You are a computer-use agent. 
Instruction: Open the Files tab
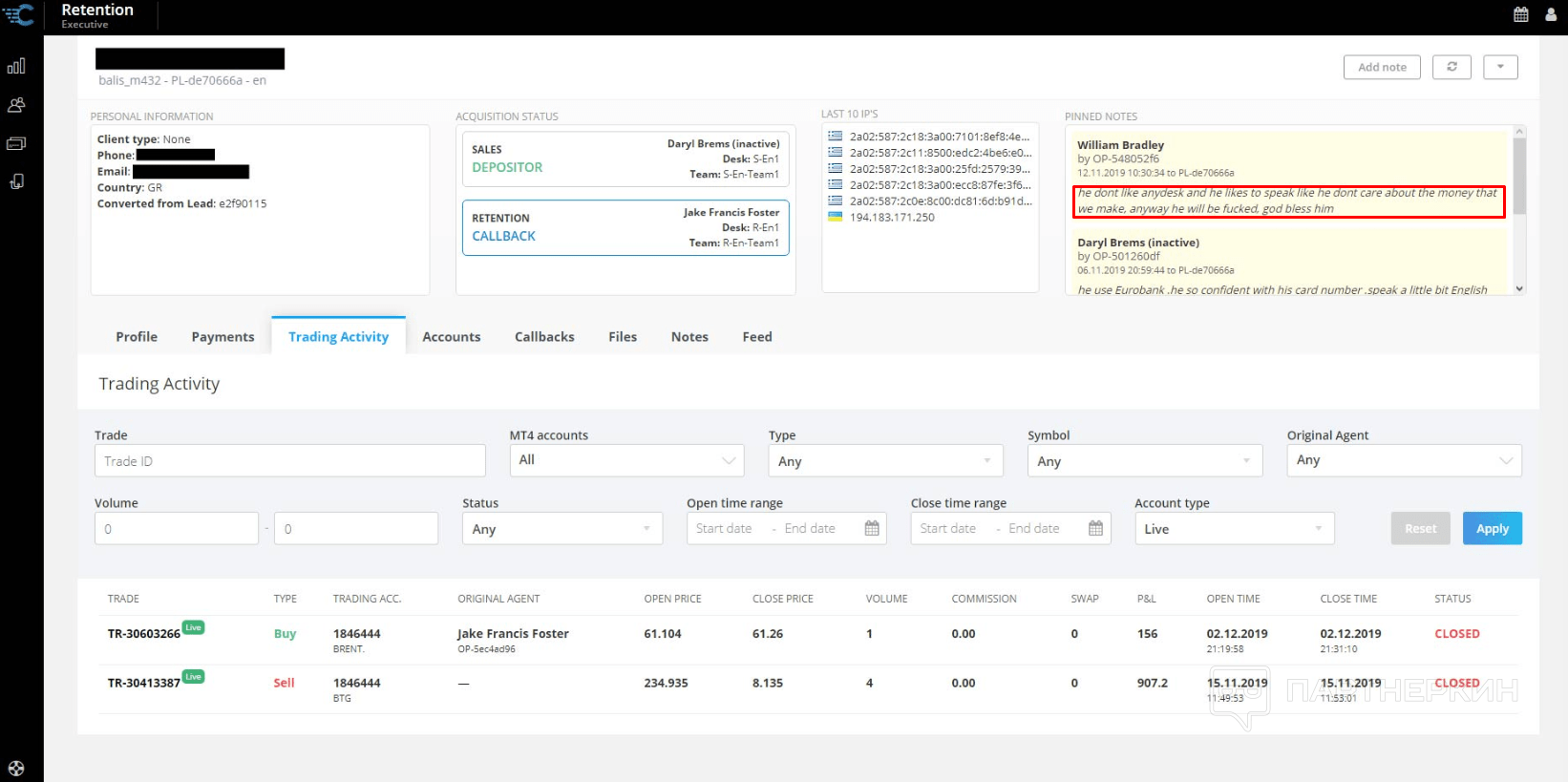623,337
